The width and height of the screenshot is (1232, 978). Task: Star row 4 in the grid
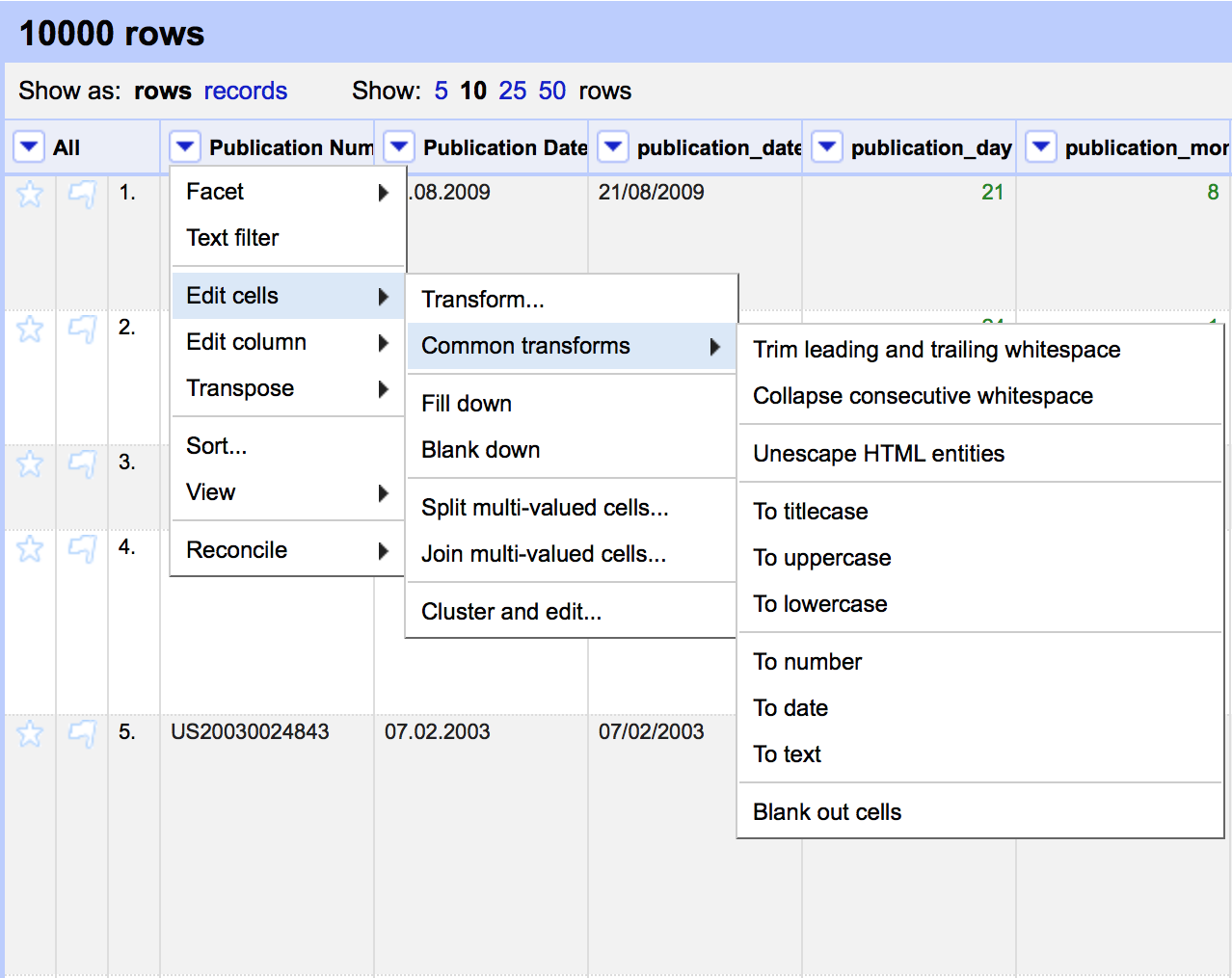click(x=30, y=549)
